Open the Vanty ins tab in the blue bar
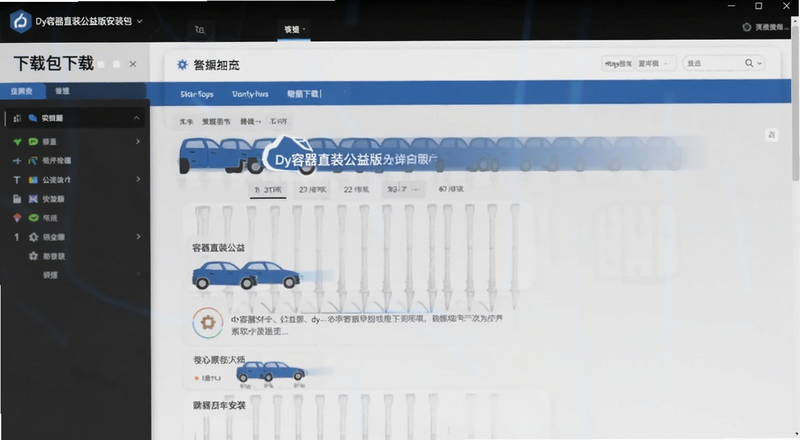 [250, 94]
